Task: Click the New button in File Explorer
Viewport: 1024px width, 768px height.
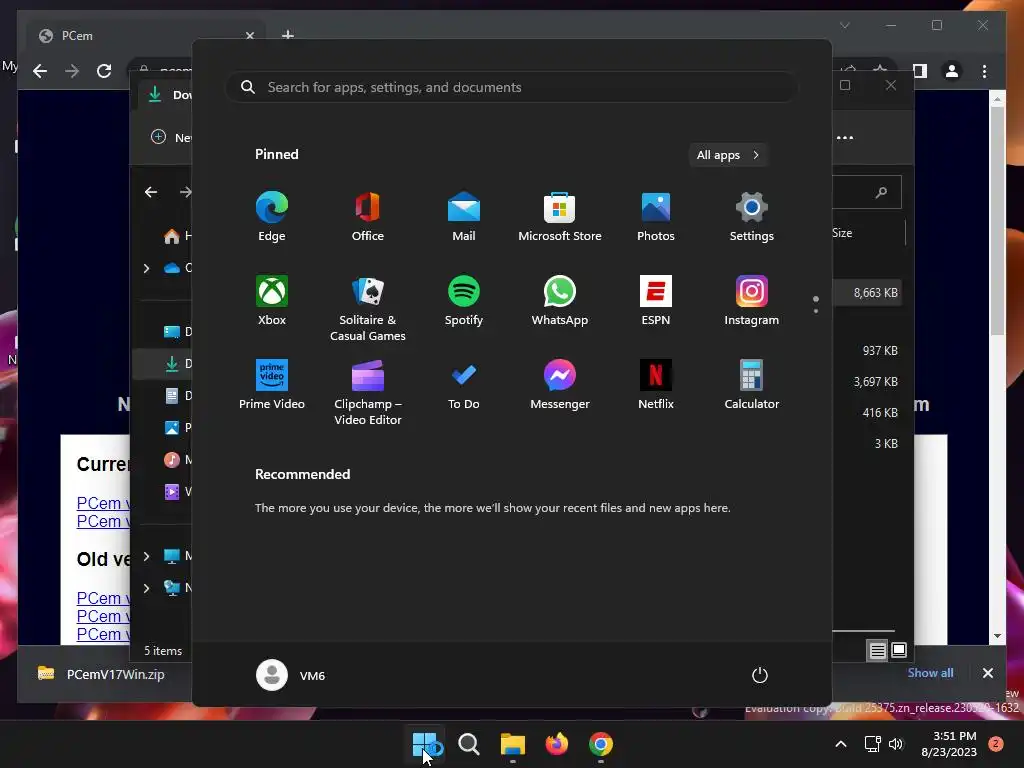Action: click(170, 137)
